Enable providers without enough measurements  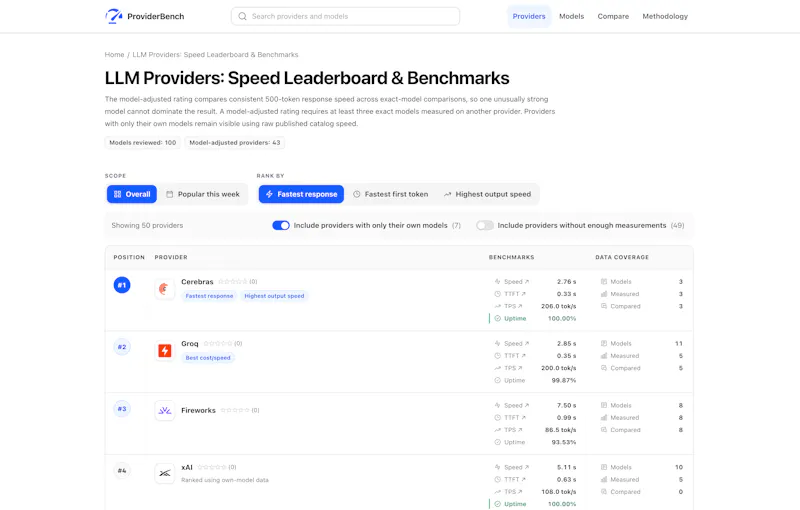click(x=485, y=225)
